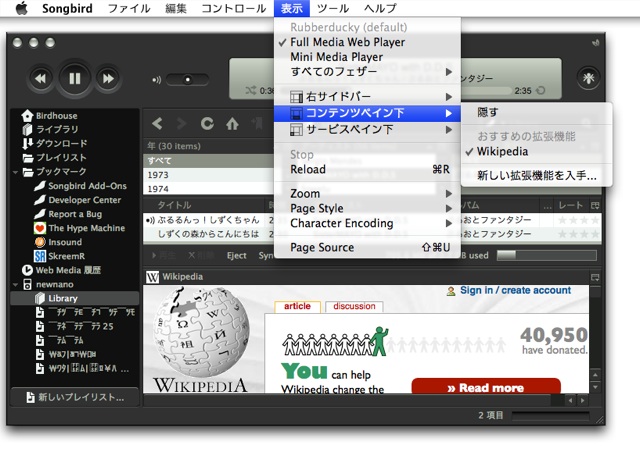Click the previous track button
This screenshot has height=449, width=640.
tap(40, 78)
